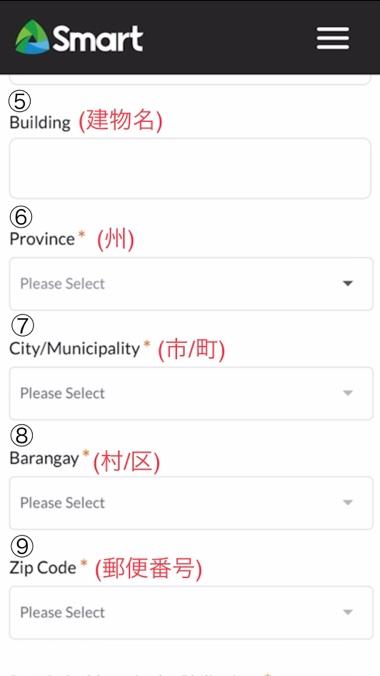Click the circled number 7 marker
Image resolution: width=380 pixels, height=676 pixels.
click(22, 326)
